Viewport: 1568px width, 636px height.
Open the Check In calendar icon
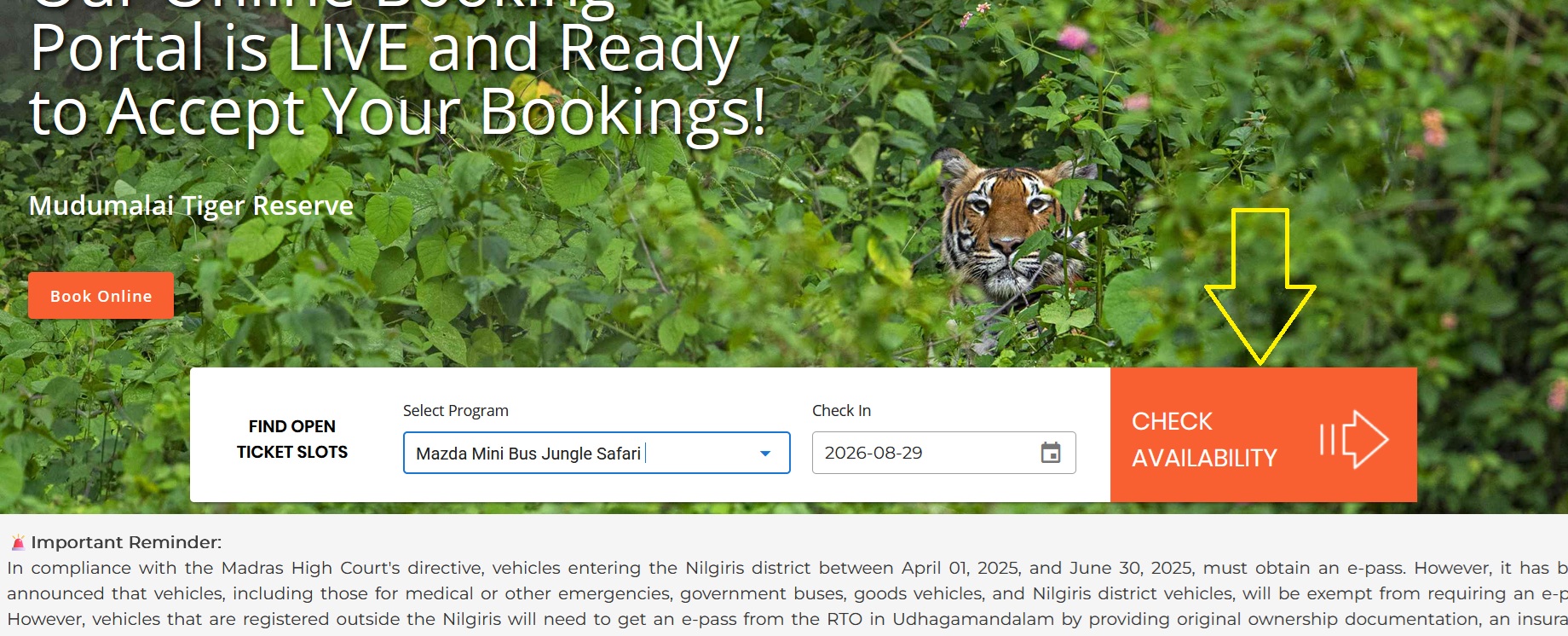pyautogui.click(x=1051, y=453)
